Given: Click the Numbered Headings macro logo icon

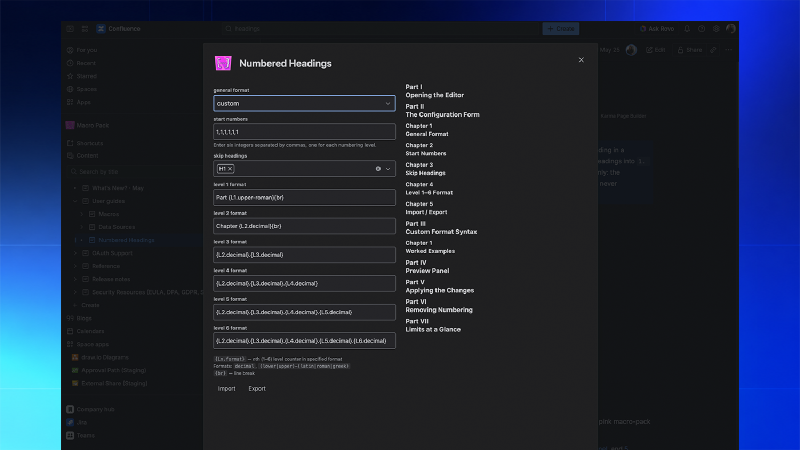Looking at the screenshot, I should click(223, 63).
